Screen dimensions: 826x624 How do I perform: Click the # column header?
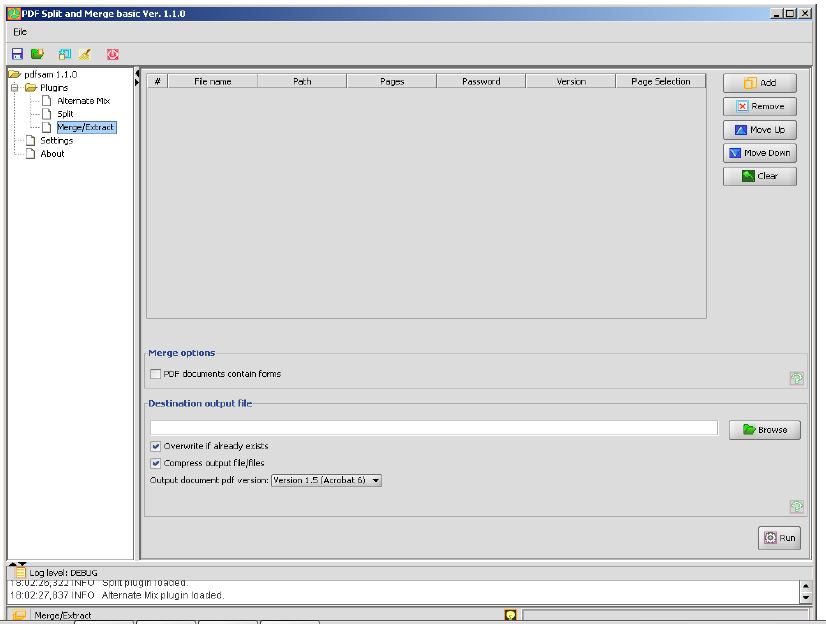tap(158, 81)
